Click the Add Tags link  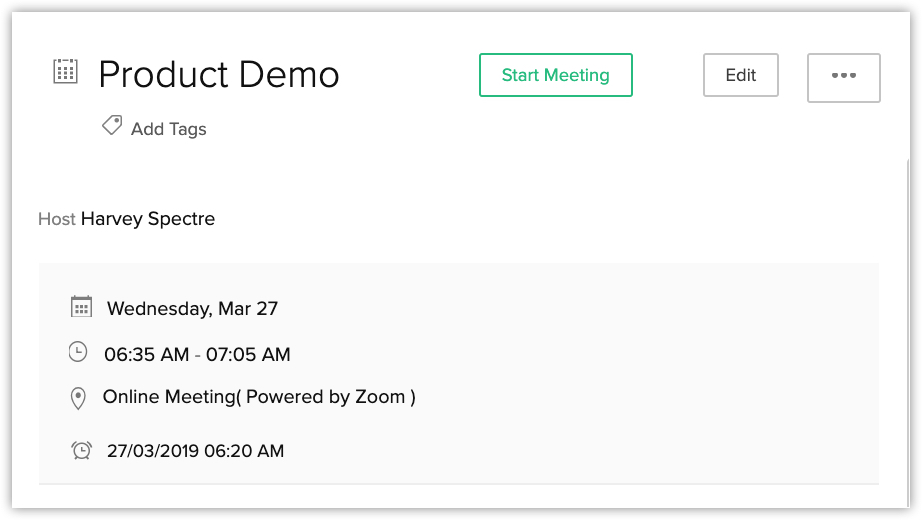tap(168, 129)
